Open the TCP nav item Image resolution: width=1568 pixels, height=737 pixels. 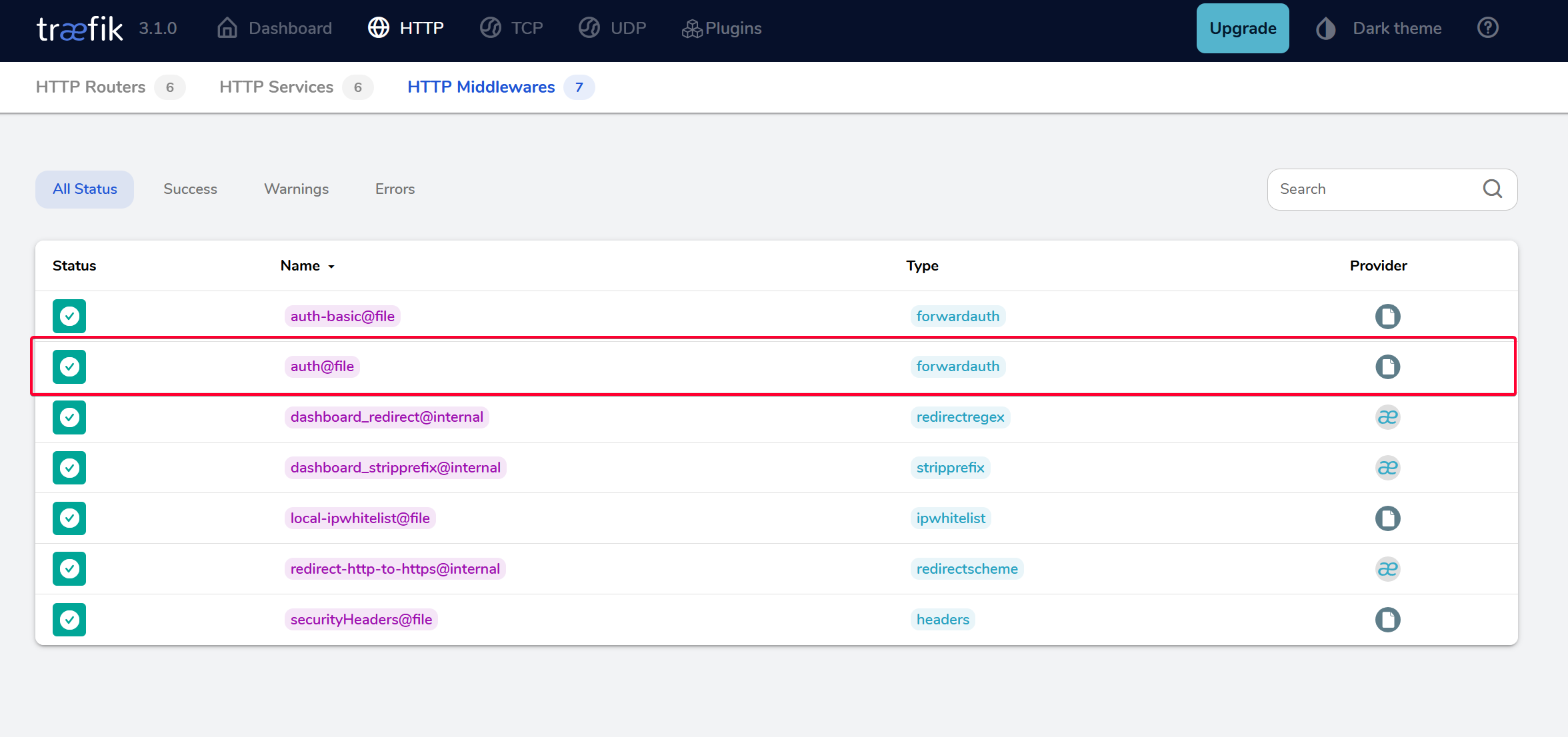(x=511, y=28)
